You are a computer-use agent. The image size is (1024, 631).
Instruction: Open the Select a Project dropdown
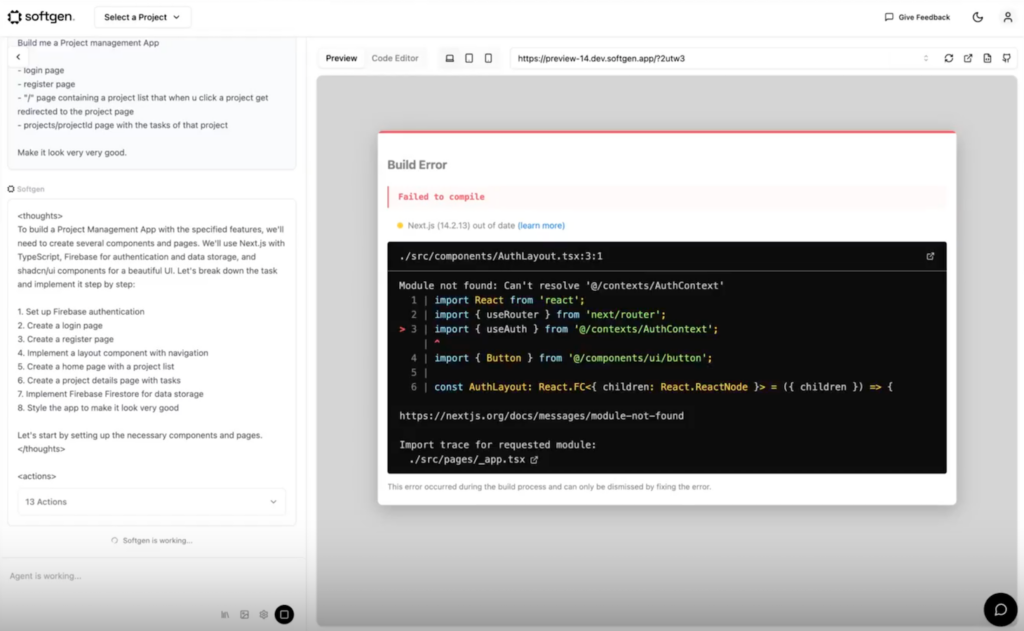click(x=141, y=16)
